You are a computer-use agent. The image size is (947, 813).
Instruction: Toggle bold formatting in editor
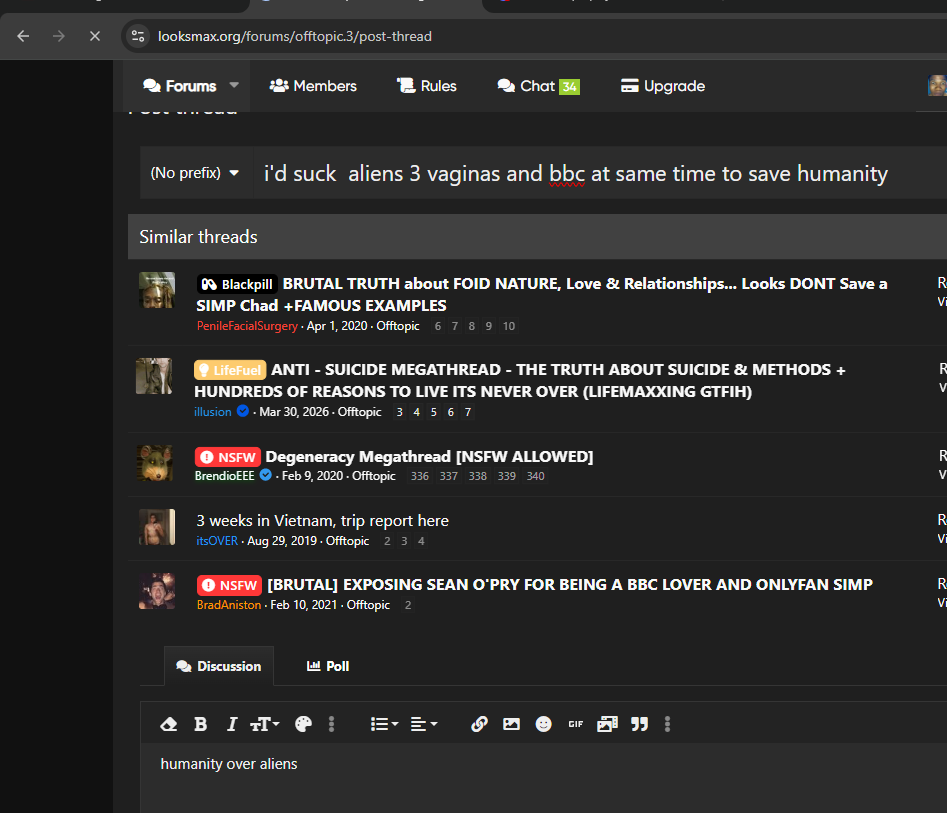click(x=201, y=724)
